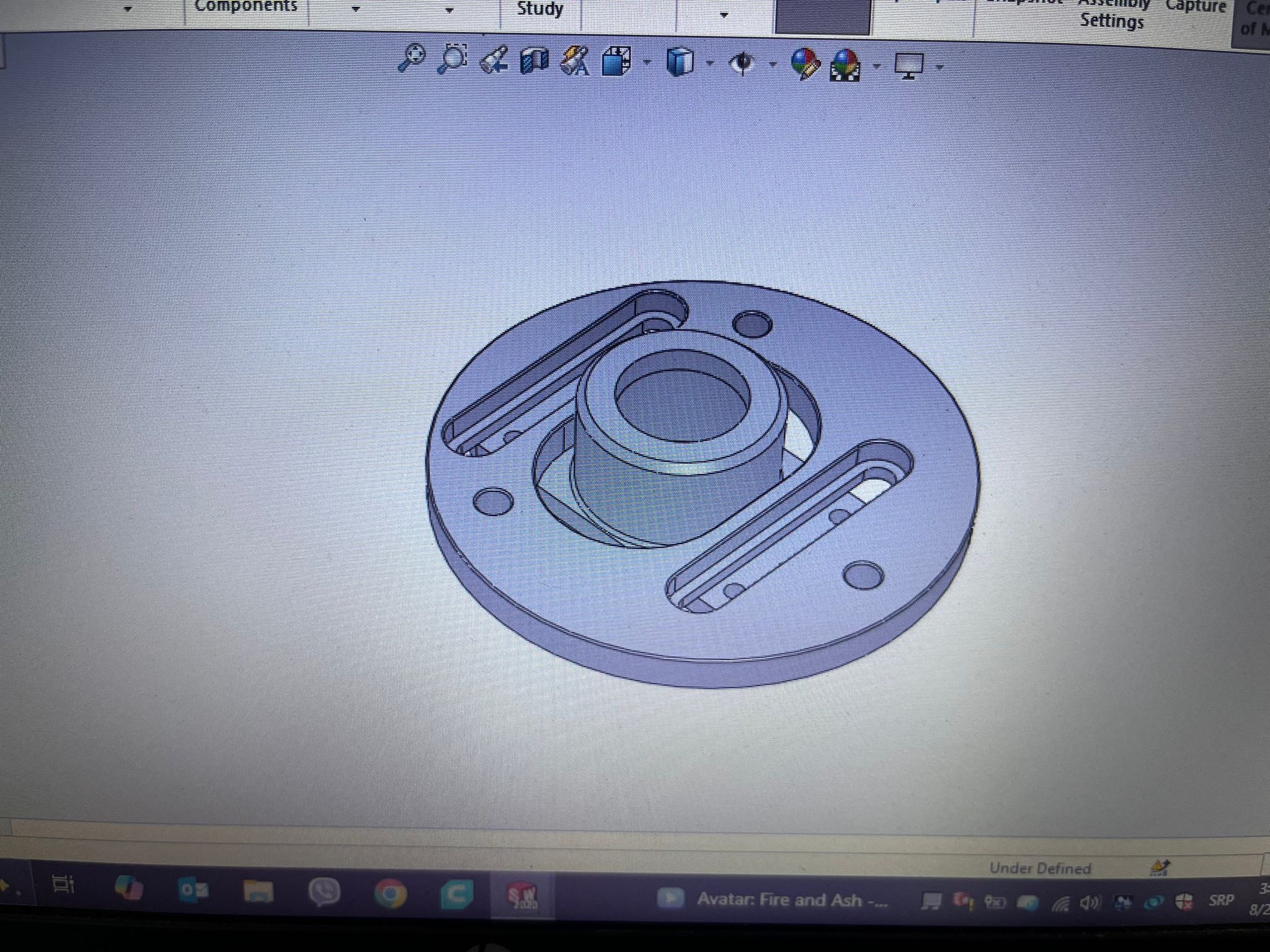Click the Display Style cube icon
This screenshot has height=952, width=1270.
click(x=680, y=63)
